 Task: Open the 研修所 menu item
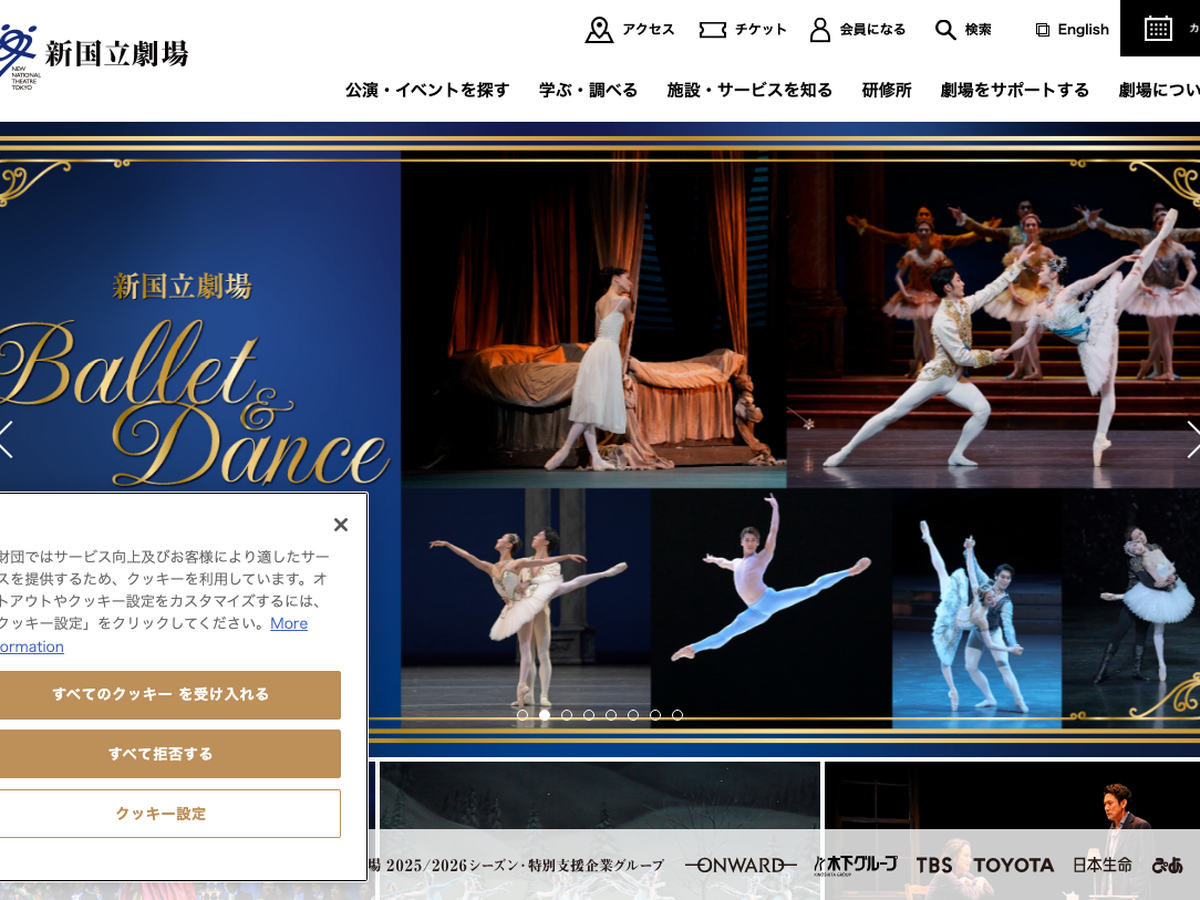(x=886, y=90)
